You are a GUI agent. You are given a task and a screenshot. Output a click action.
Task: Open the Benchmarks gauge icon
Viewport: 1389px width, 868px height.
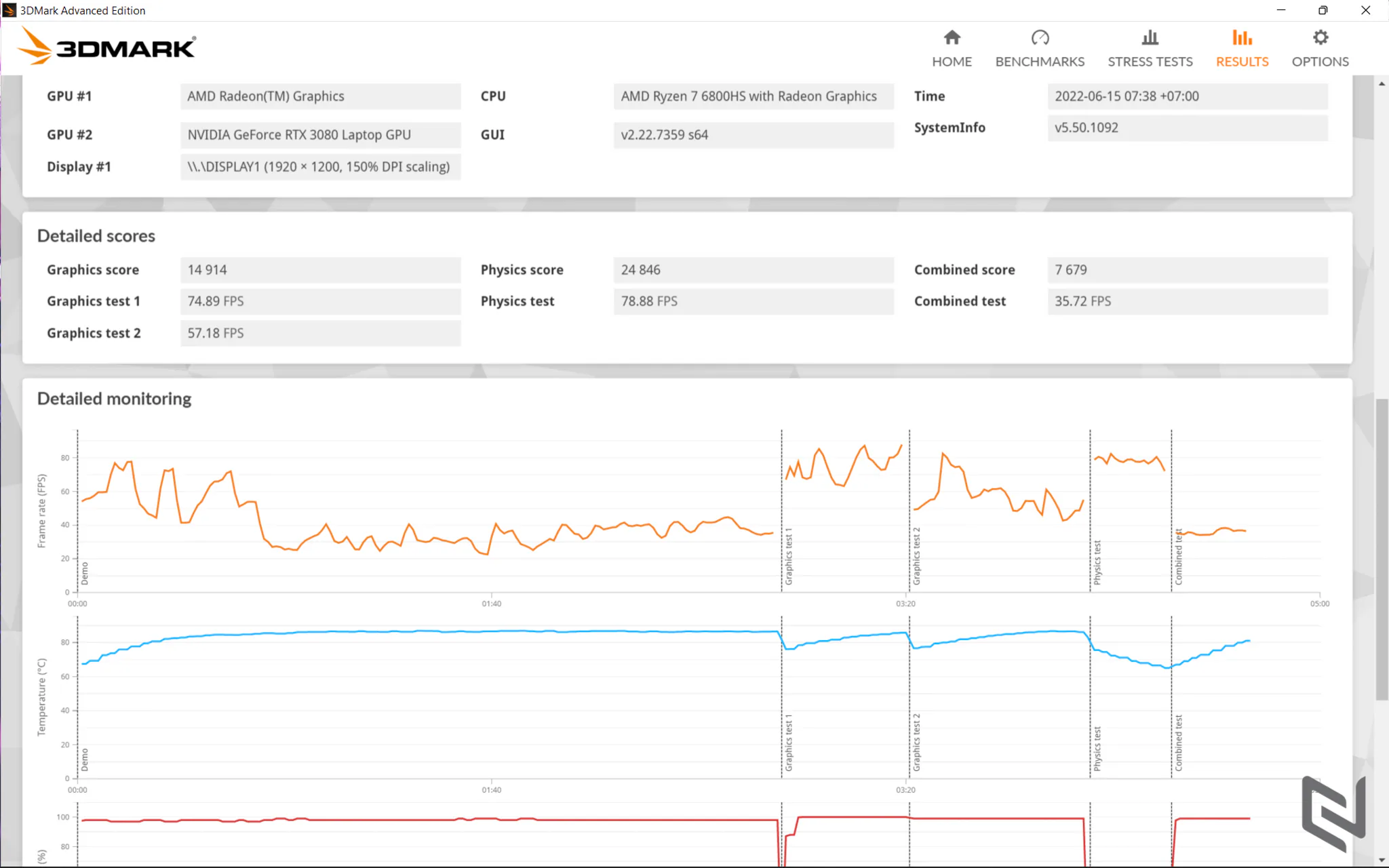(1040, 37)
